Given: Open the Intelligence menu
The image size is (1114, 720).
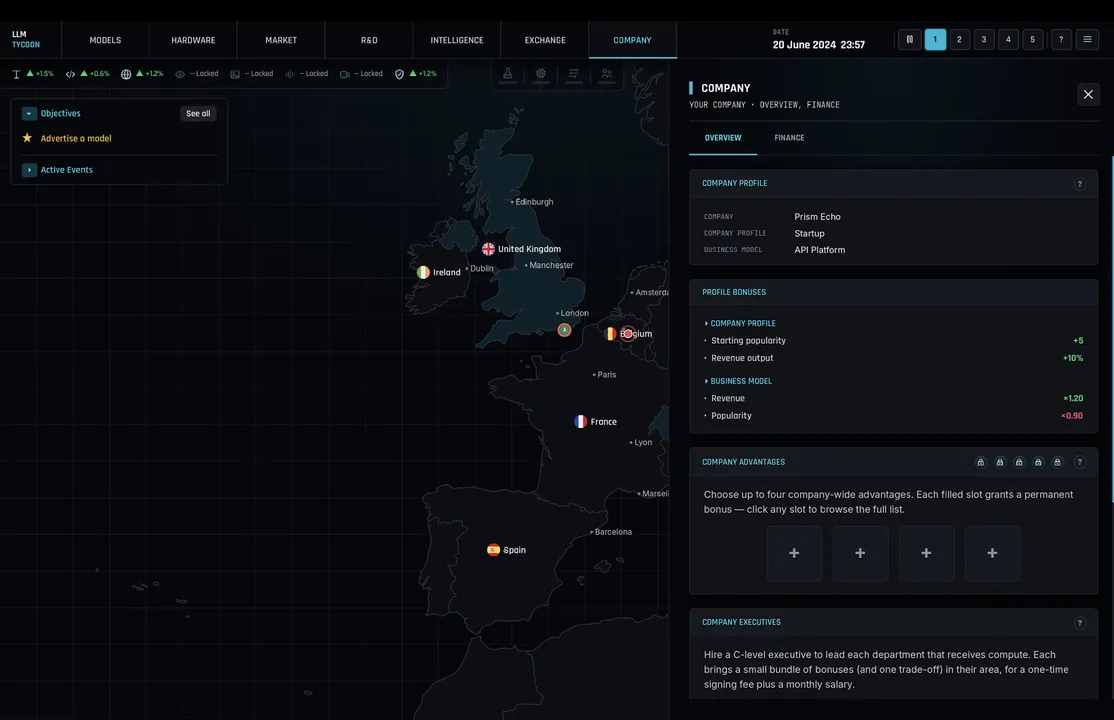Looking at the screenshot, I should pyautogui.click(x=457, y=41).
